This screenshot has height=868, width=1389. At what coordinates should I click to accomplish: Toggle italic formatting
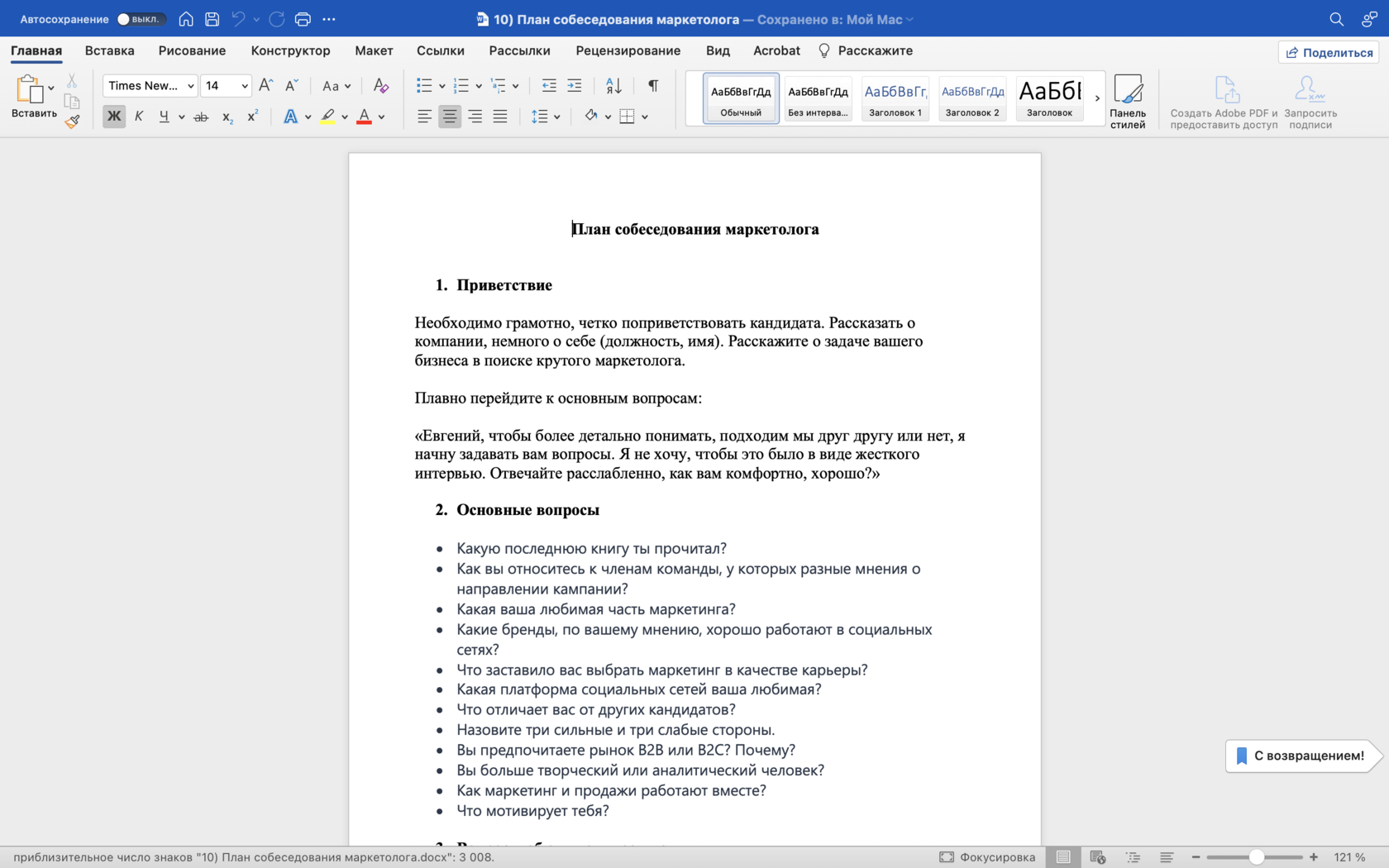pyautogui.click(x=139, y=117)
